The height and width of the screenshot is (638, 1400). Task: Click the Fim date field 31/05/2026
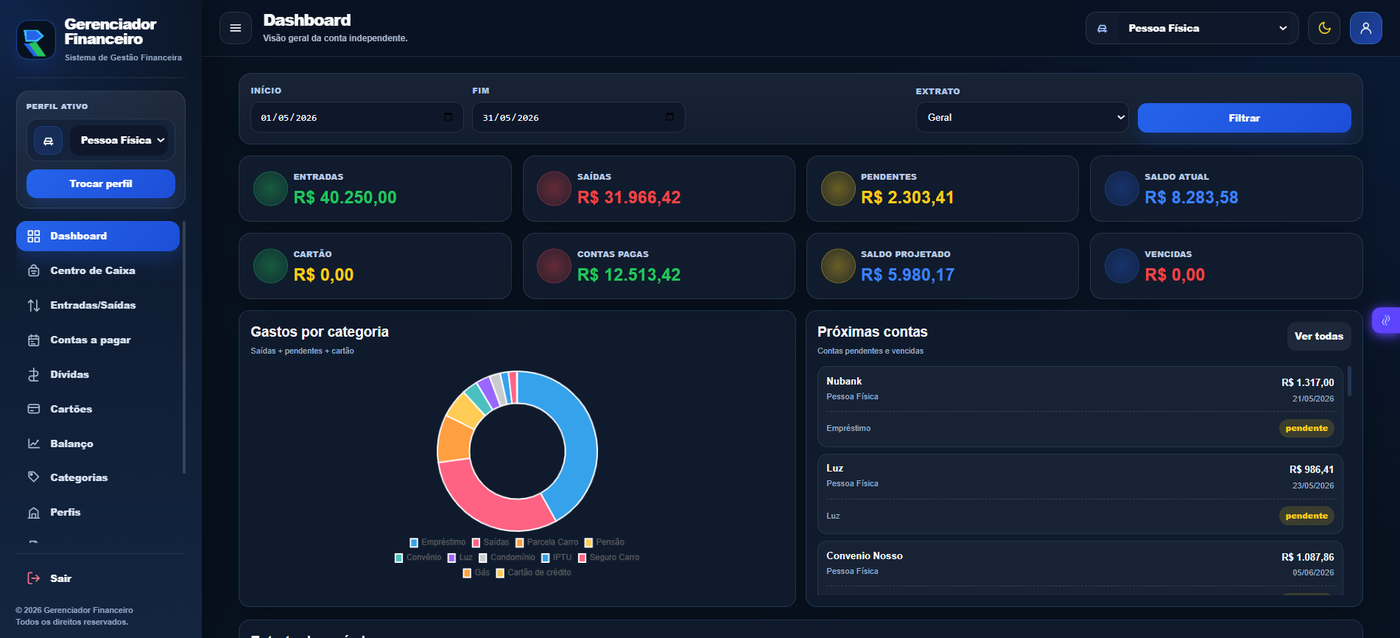579,117
